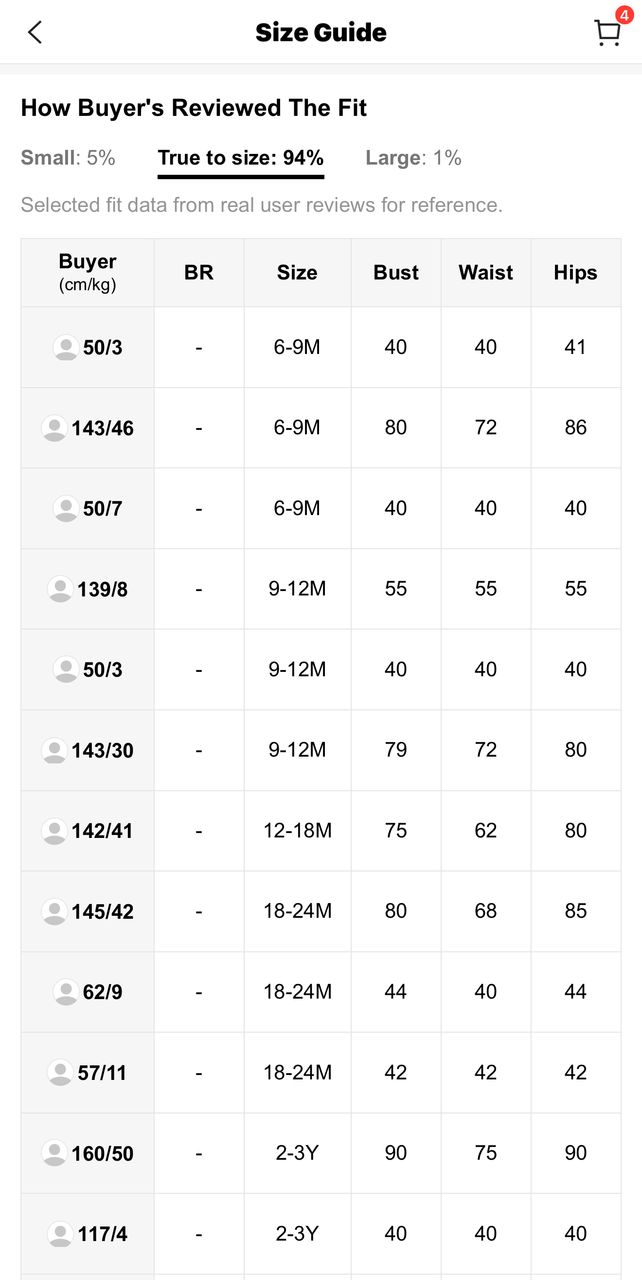This screenshot has height=1280, width=642.
Task: Tap the 12-18M size cell
Action: tap(297, 830)
